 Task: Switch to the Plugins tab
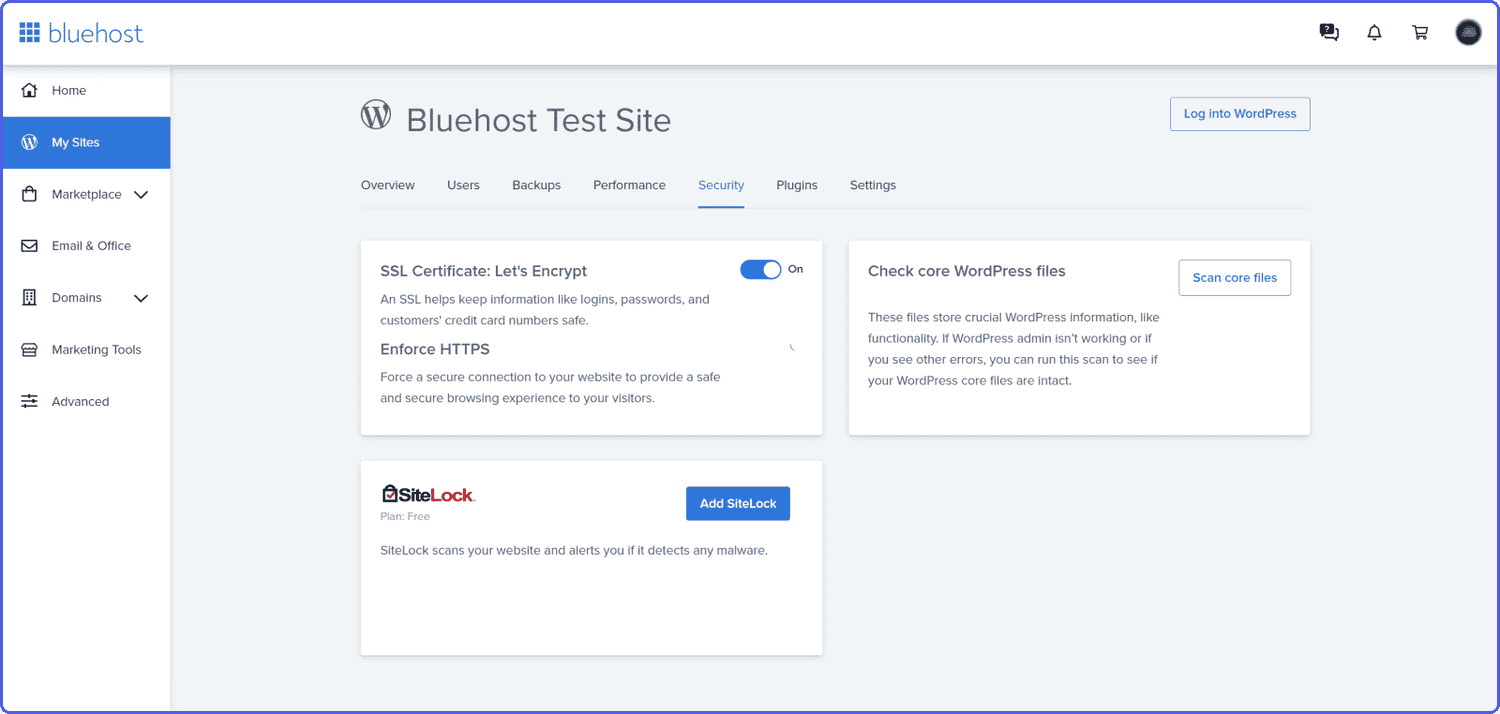pyautogui.click(x=797, y=185)
